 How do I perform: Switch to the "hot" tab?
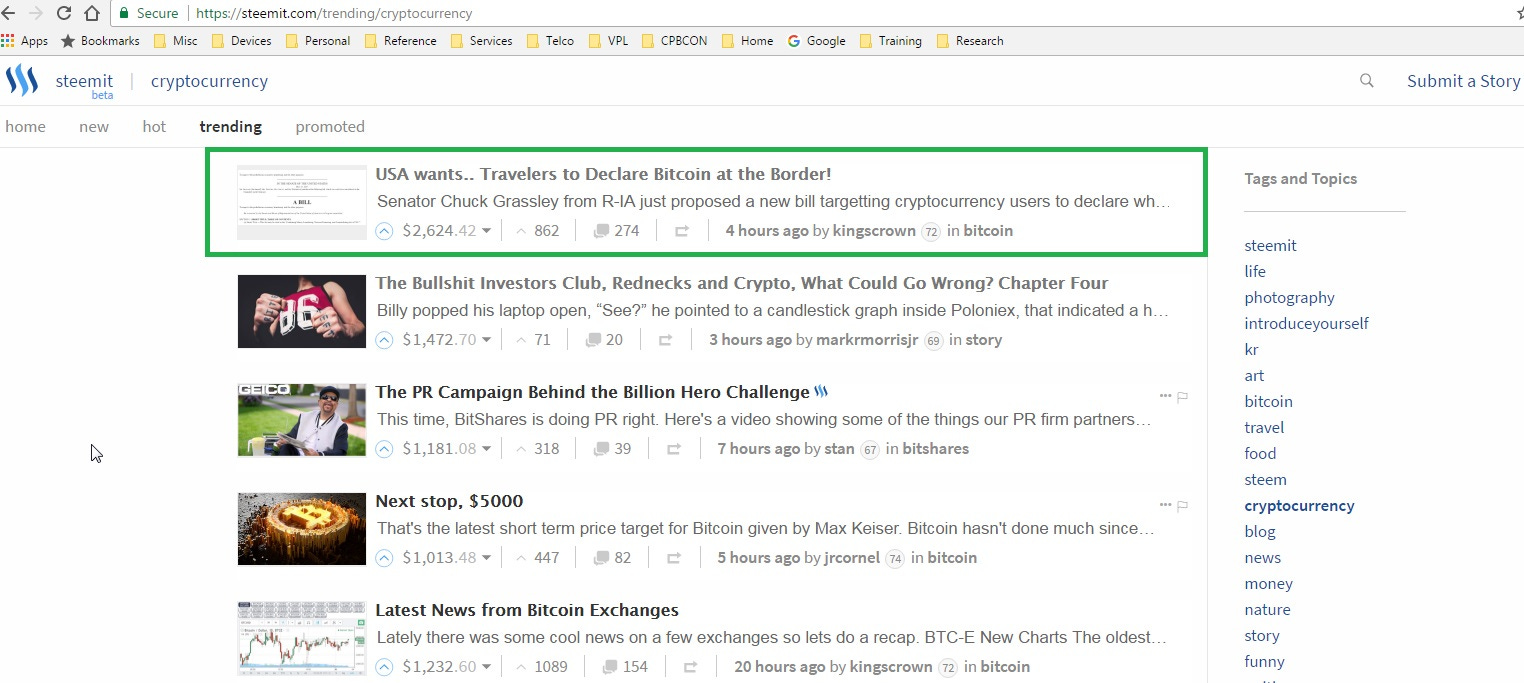(x=153, y=126)
